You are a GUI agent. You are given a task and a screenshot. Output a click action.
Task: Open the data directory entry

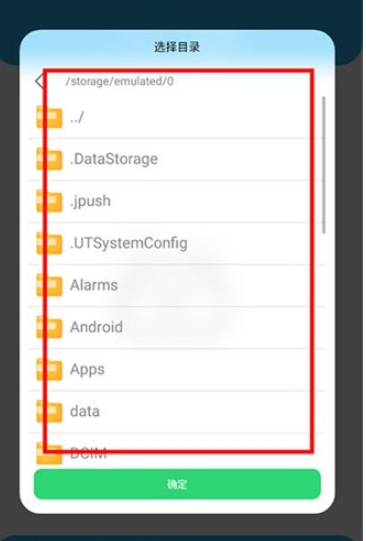177,412
